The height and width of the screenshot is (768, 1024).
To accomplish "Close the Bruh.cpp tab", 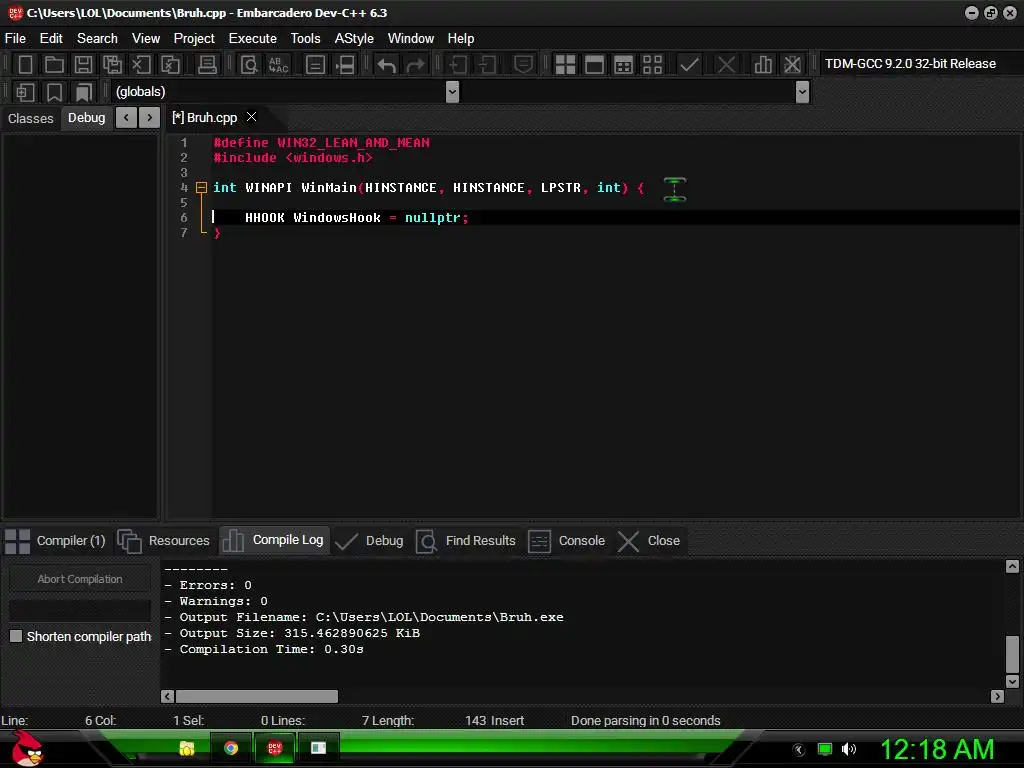I will pos(251,117).
